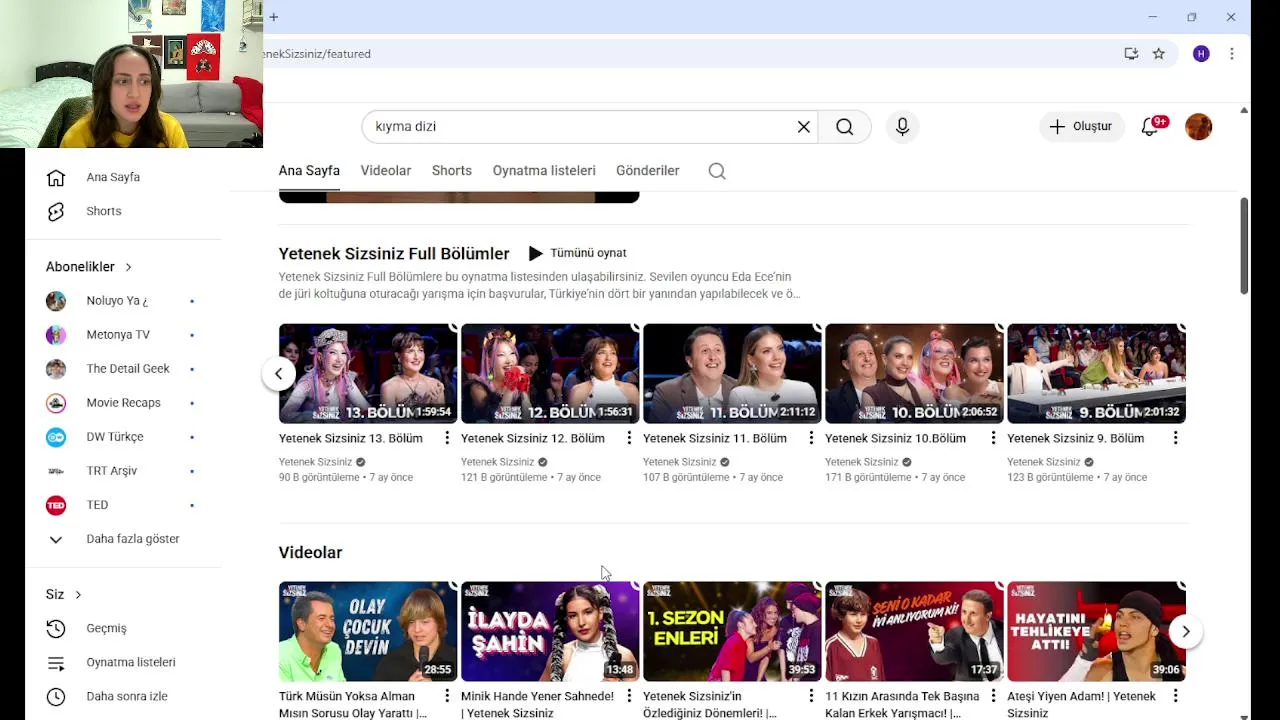Viewport: 1280px width, 720px height.
Task: Click the install app icon in address bar
Action: pos(1131,54)
